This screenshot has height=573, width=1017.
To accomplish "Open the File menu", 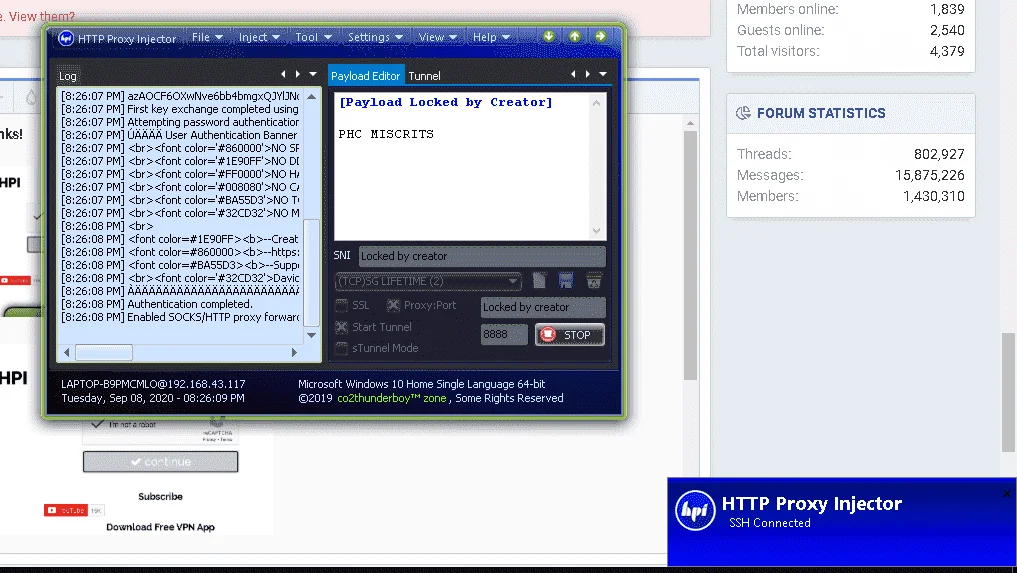I will pyautogui.click(x=207, y=37).
